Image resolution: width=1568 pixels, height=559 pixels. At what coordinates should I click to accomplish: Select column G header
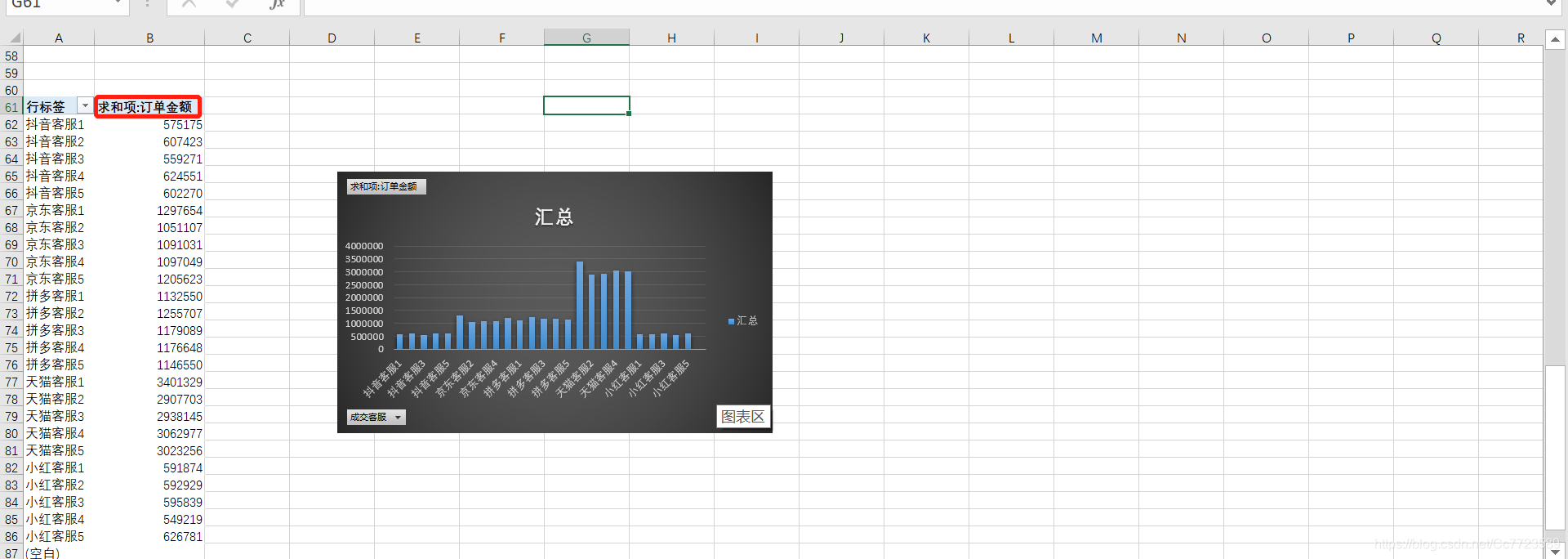586,38
